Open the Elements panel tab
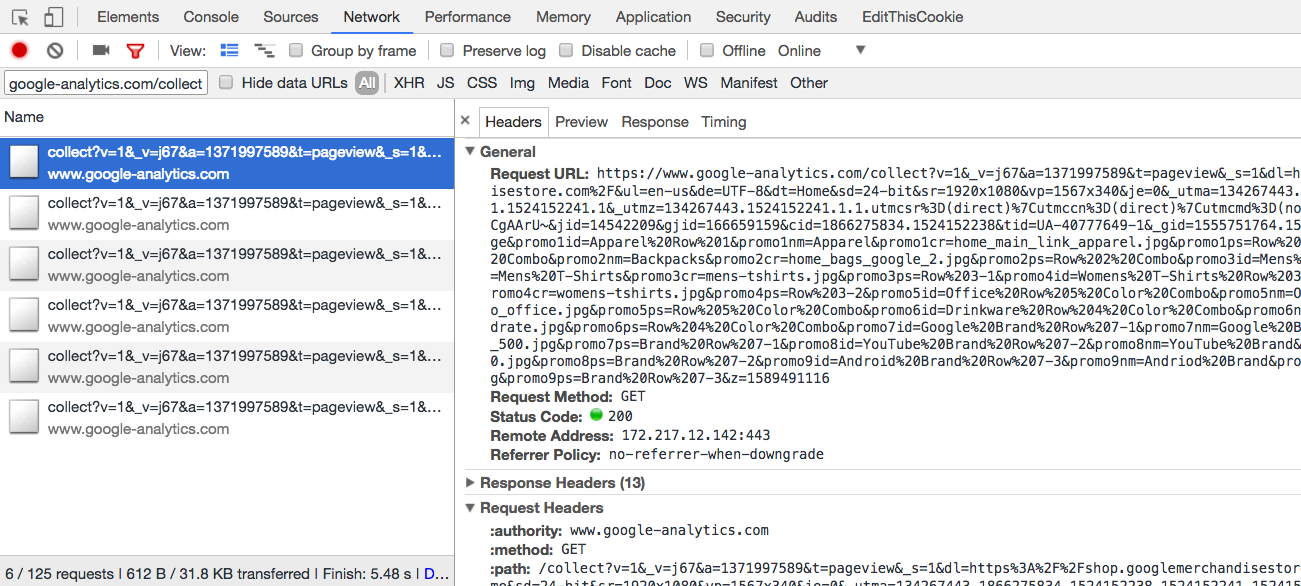 [128, 17]
